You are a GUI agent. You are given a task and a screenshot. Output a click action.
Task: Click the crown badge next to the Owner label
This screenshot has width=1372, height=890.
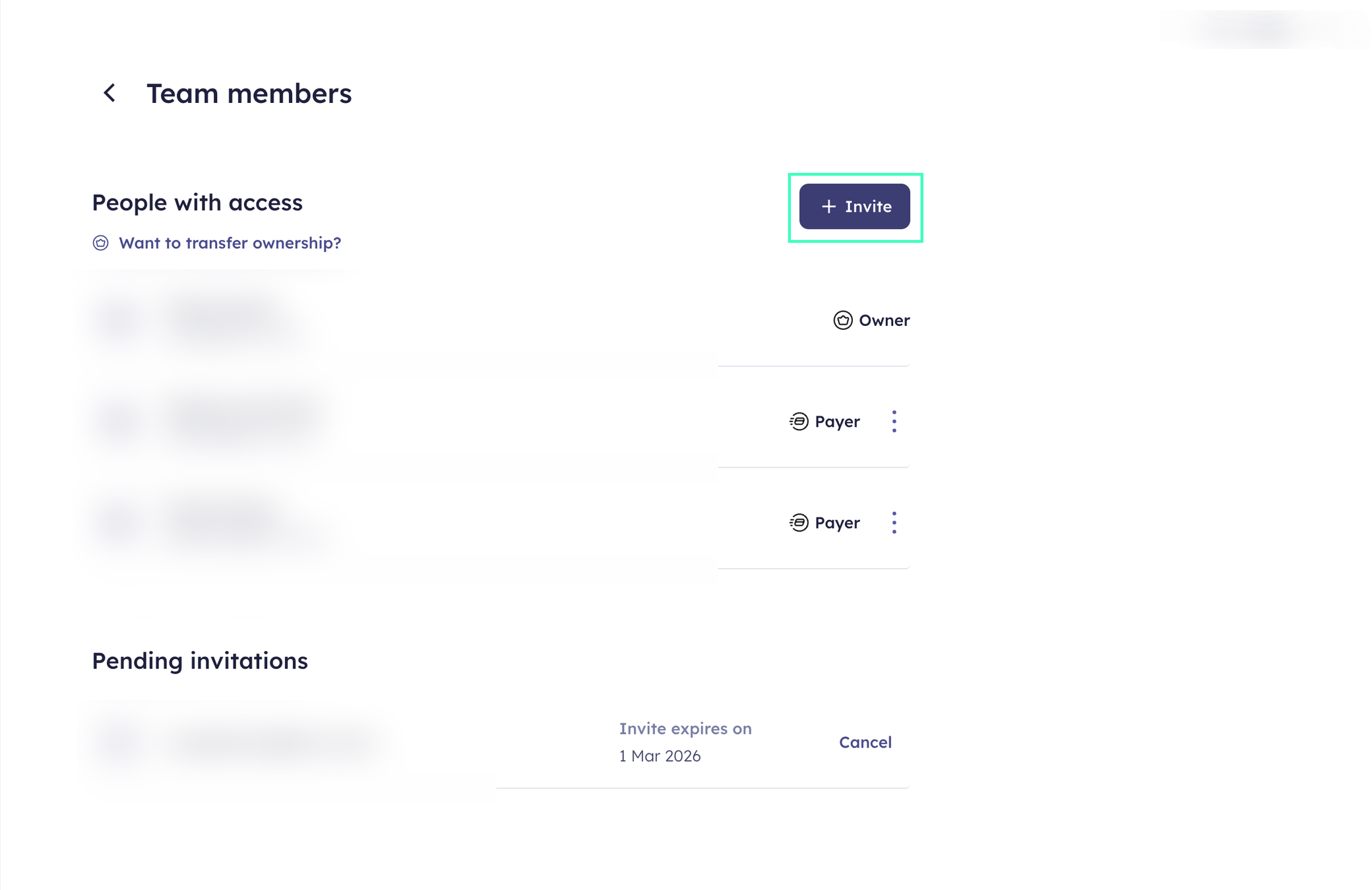click(x=842, y=320)
